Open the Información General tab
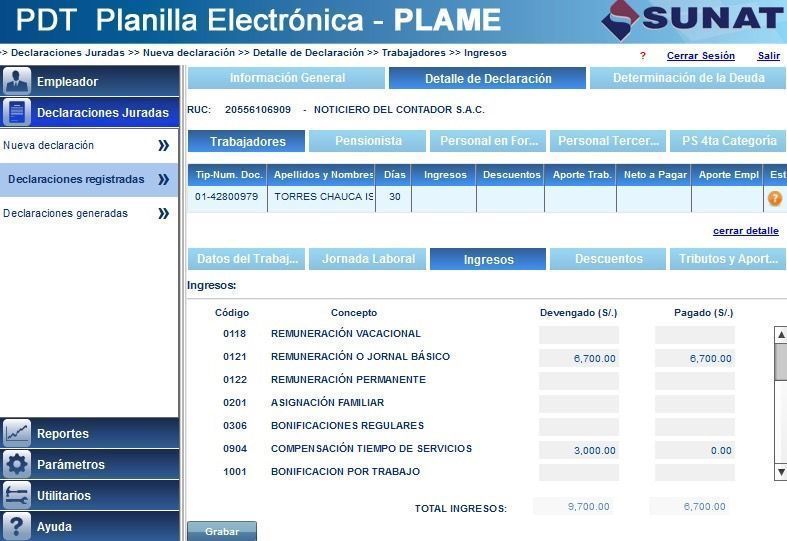787x541 pixels. pyautogui.click(x=287, y=78)
